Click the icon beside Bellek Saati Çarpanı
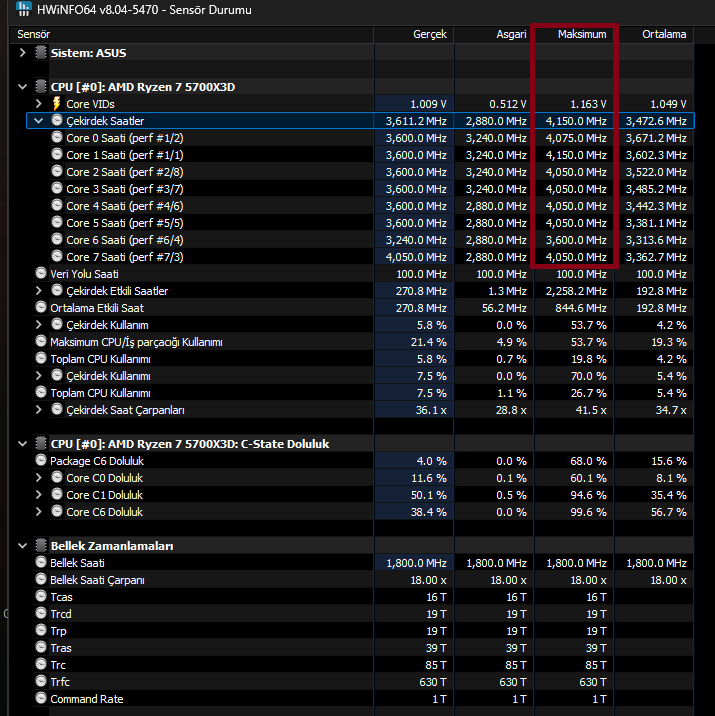The height and width of the screenshot is (716, 715). [x=41, y=579]
